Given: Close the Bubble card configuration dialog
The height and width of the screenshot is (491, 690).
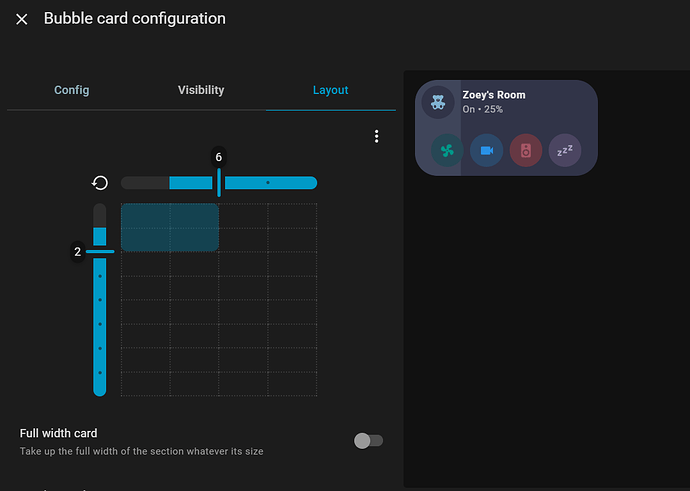Looking at the screenshot, I should [x=22, y=19].
